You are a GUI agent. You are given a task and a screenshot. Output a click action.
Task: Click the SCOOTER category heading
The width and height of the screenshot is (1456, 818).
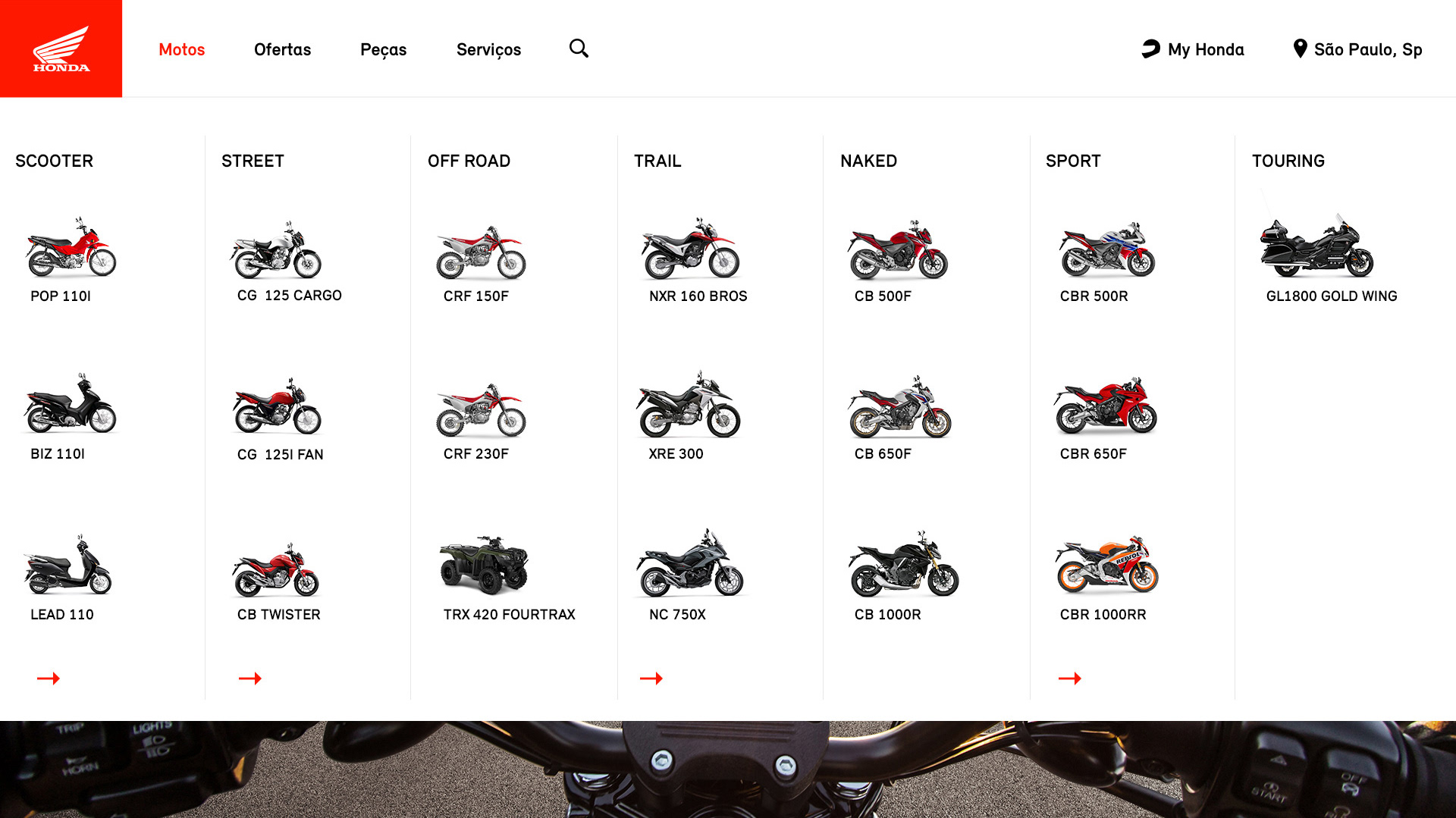55,161
